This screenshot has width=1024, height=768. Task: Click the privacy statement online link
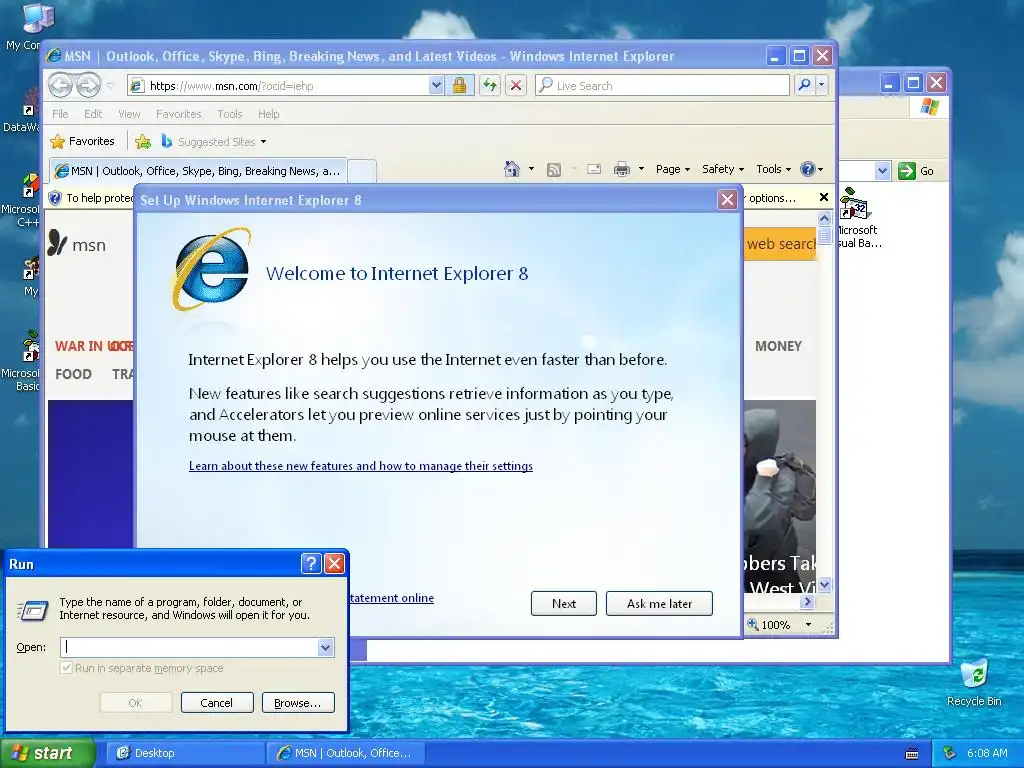point(392,598)
